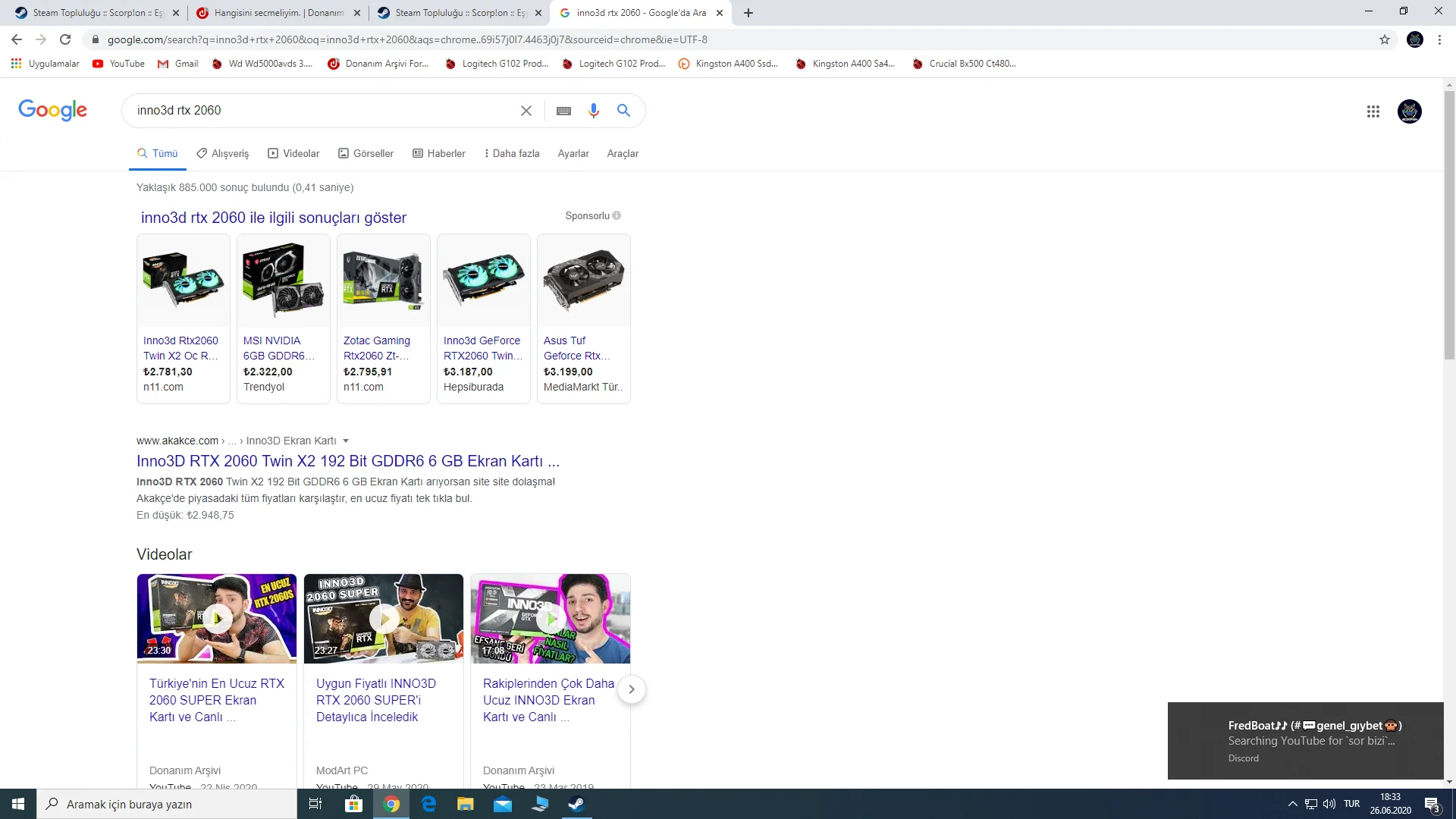Open File Explorer from the taskbar
The image size is (1456, 819).
(466, 804)
